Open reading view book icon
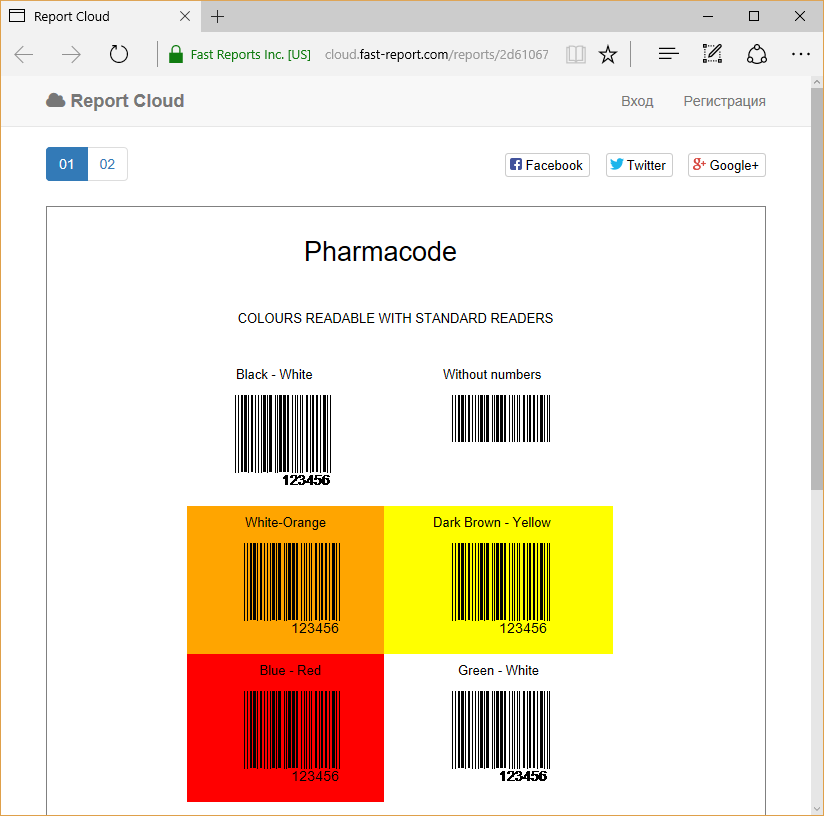824x816 pixels. [575, 54]
